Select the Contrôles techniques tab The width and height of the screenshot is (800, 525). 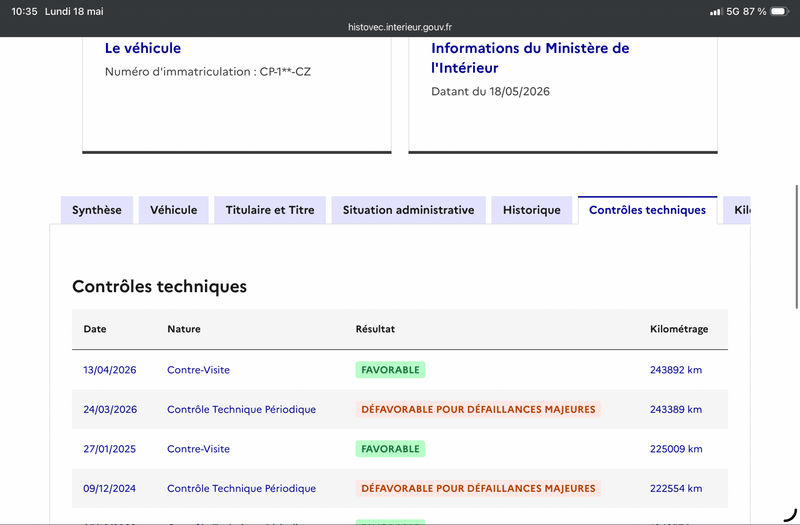click(647, 210)
